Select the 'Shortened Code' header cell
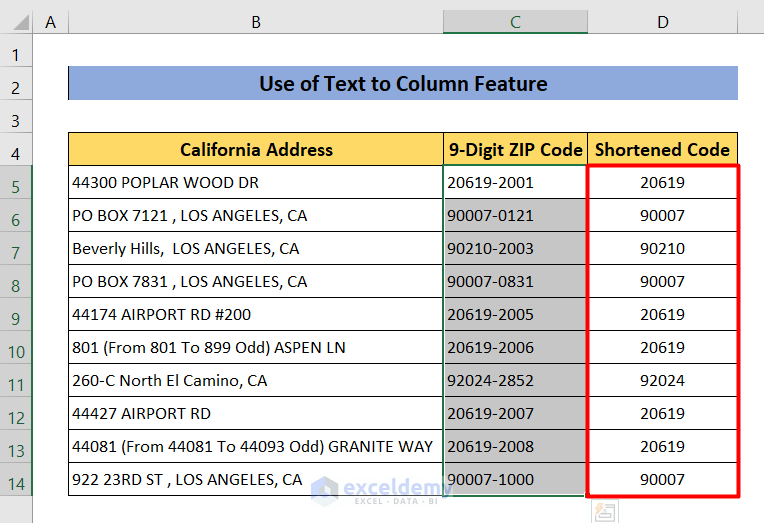 coord(662,150)
